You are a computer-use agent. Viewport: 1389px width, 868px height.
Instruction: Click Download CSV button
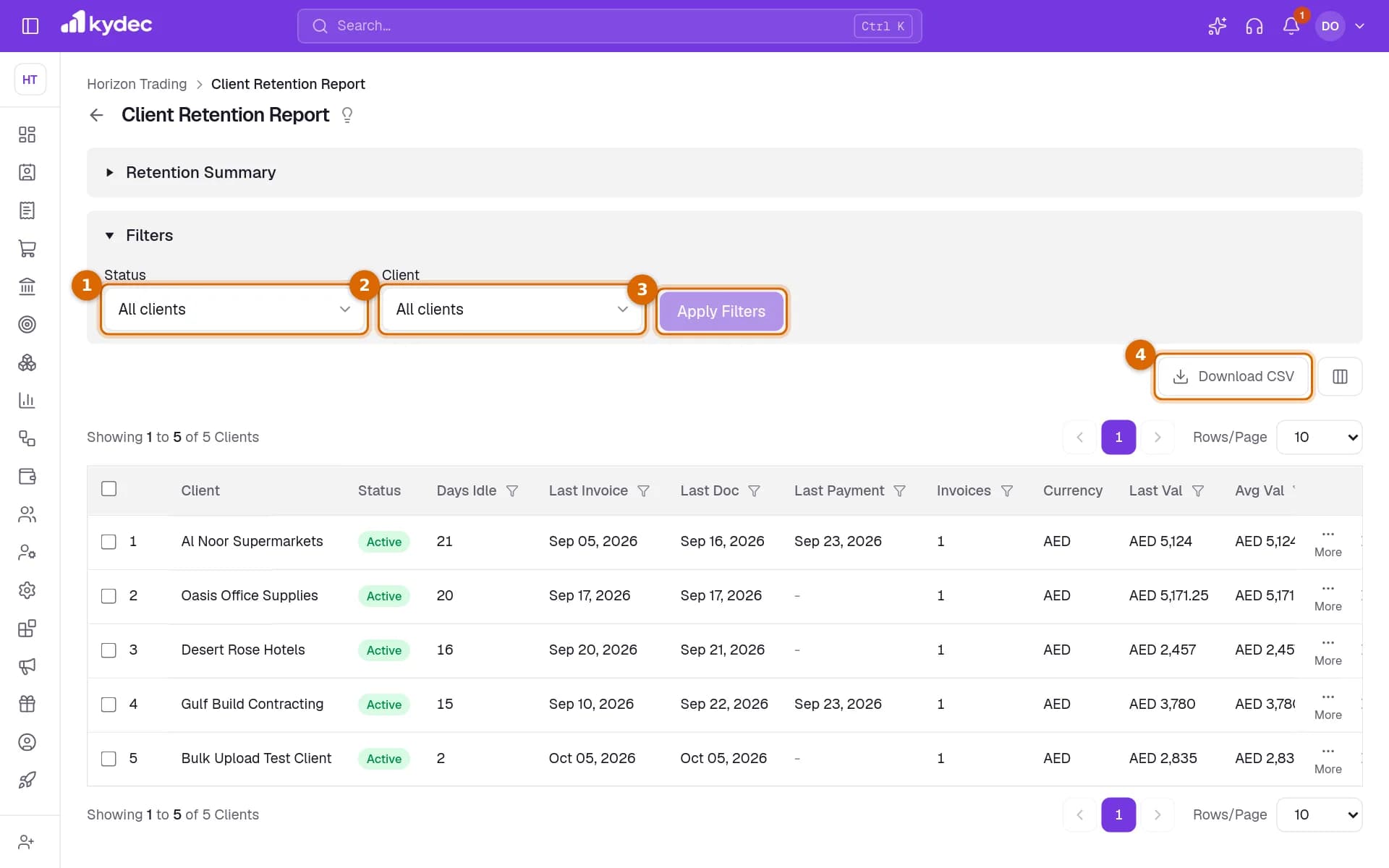click(x=1233, y=376)
